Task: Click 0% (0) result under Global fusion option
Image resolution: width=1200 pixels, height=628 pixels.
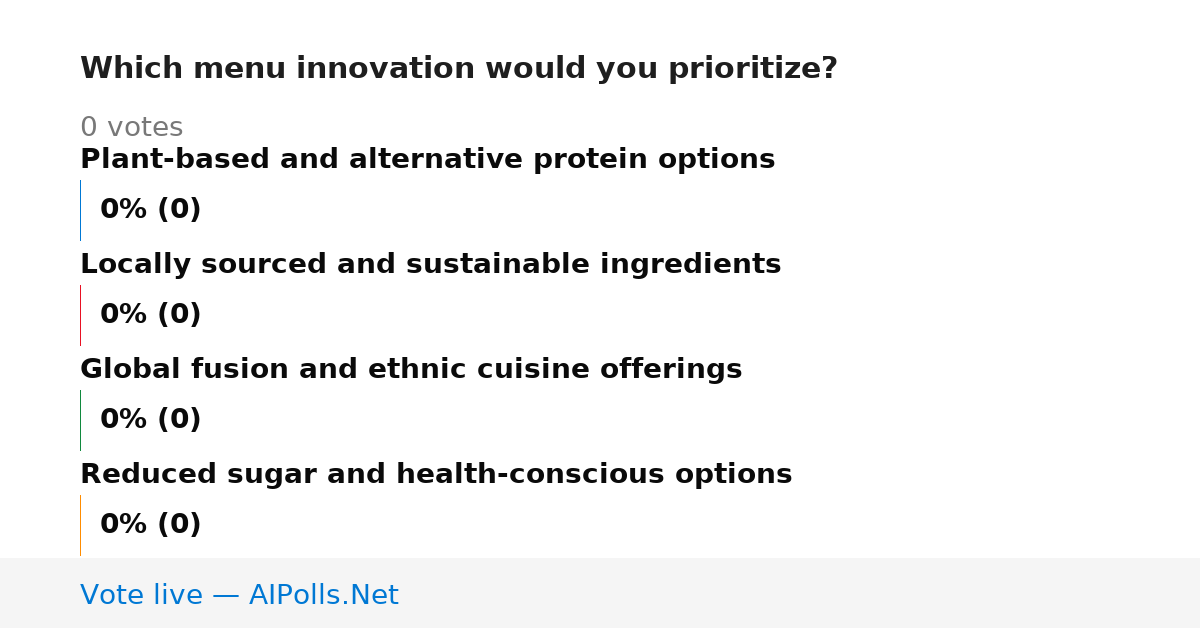Action: tap(150, 420)
